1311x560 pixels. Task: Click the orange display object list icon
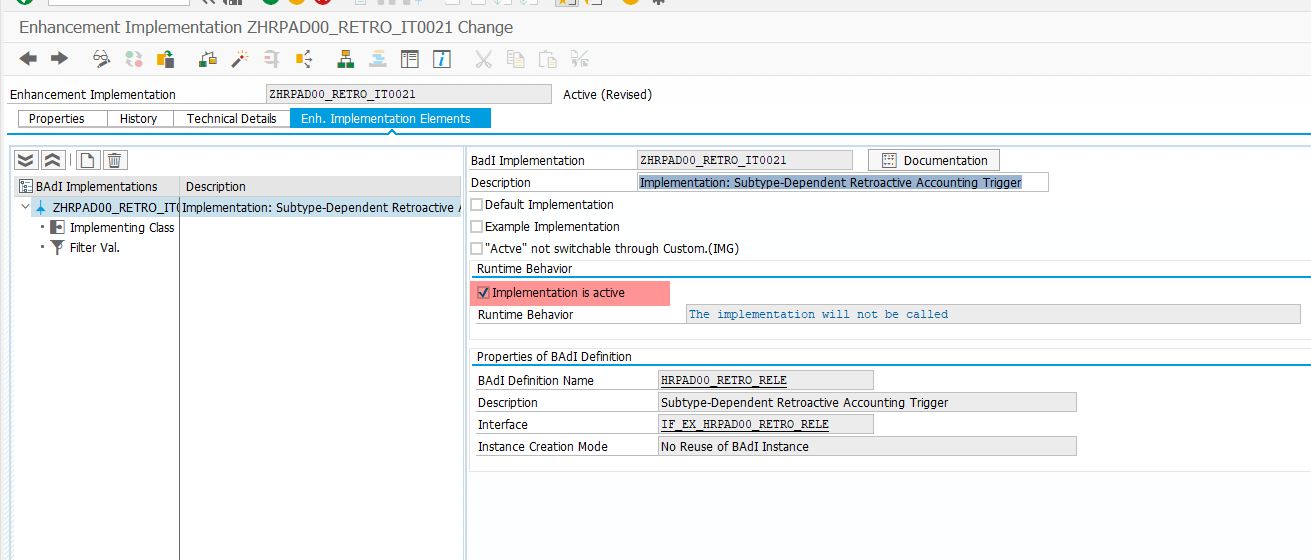point(302,59)
